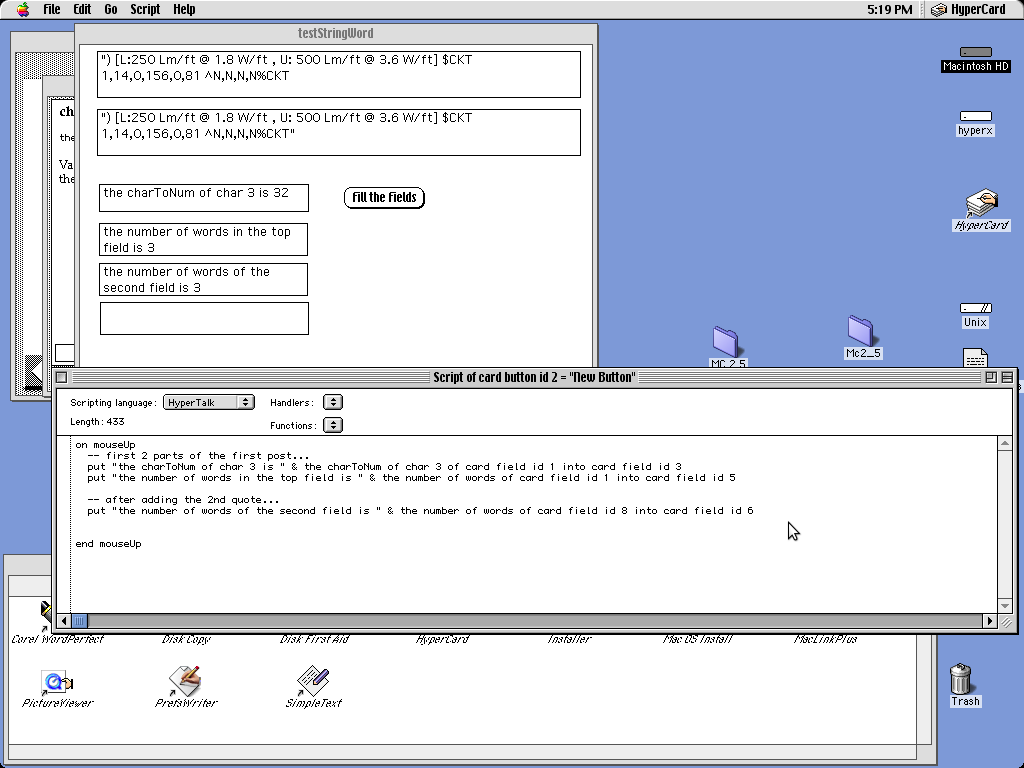Open the PrefsWriter alias icon
This screenshot has width=1024, height=768.
(185, 681)
